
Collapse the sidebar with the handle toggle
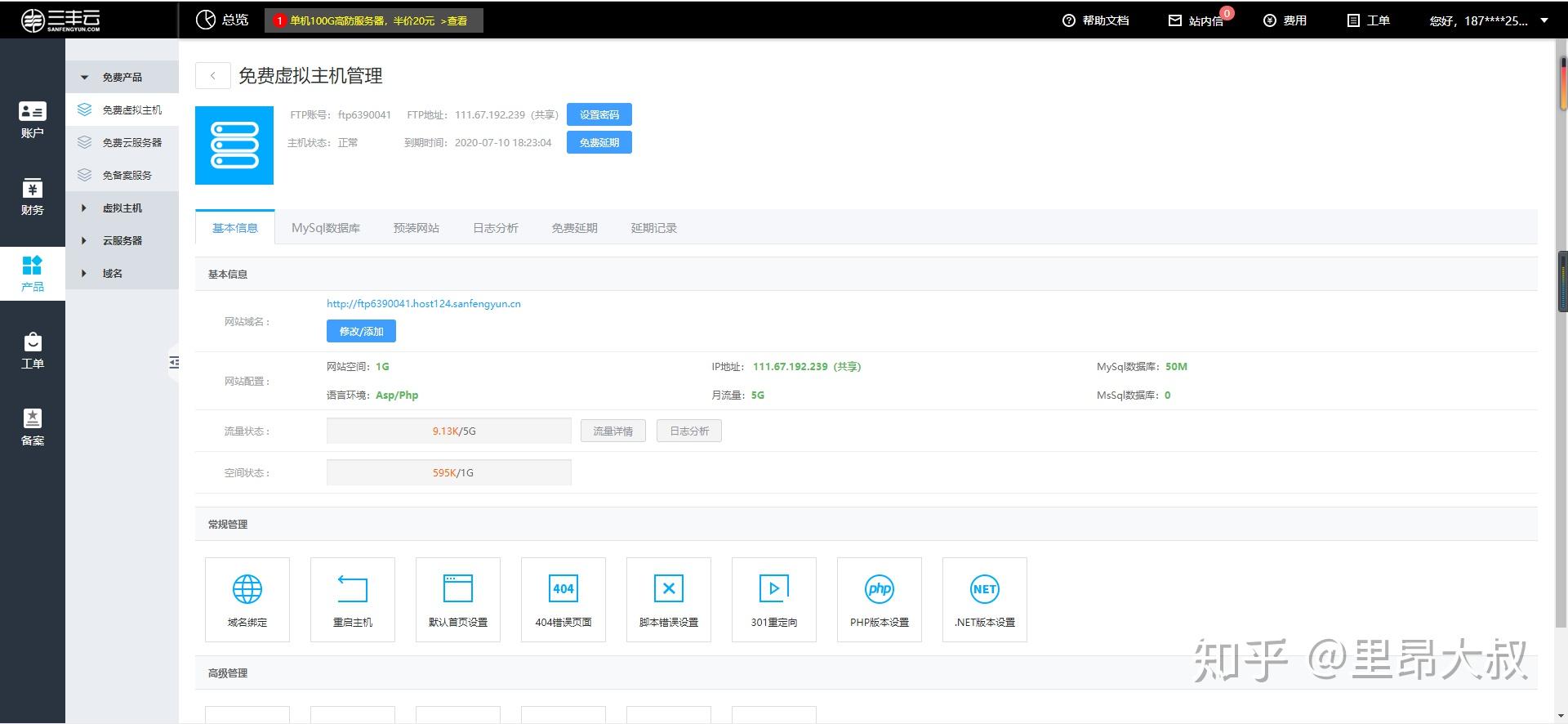(174, 362)
